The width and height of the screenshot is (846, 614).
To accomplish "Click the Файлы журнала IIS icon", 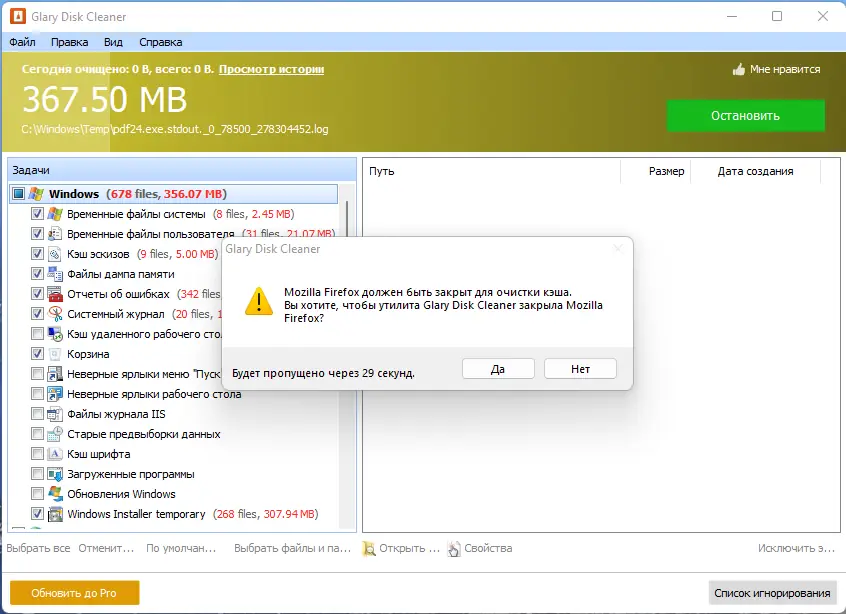I will pos(55,414).
